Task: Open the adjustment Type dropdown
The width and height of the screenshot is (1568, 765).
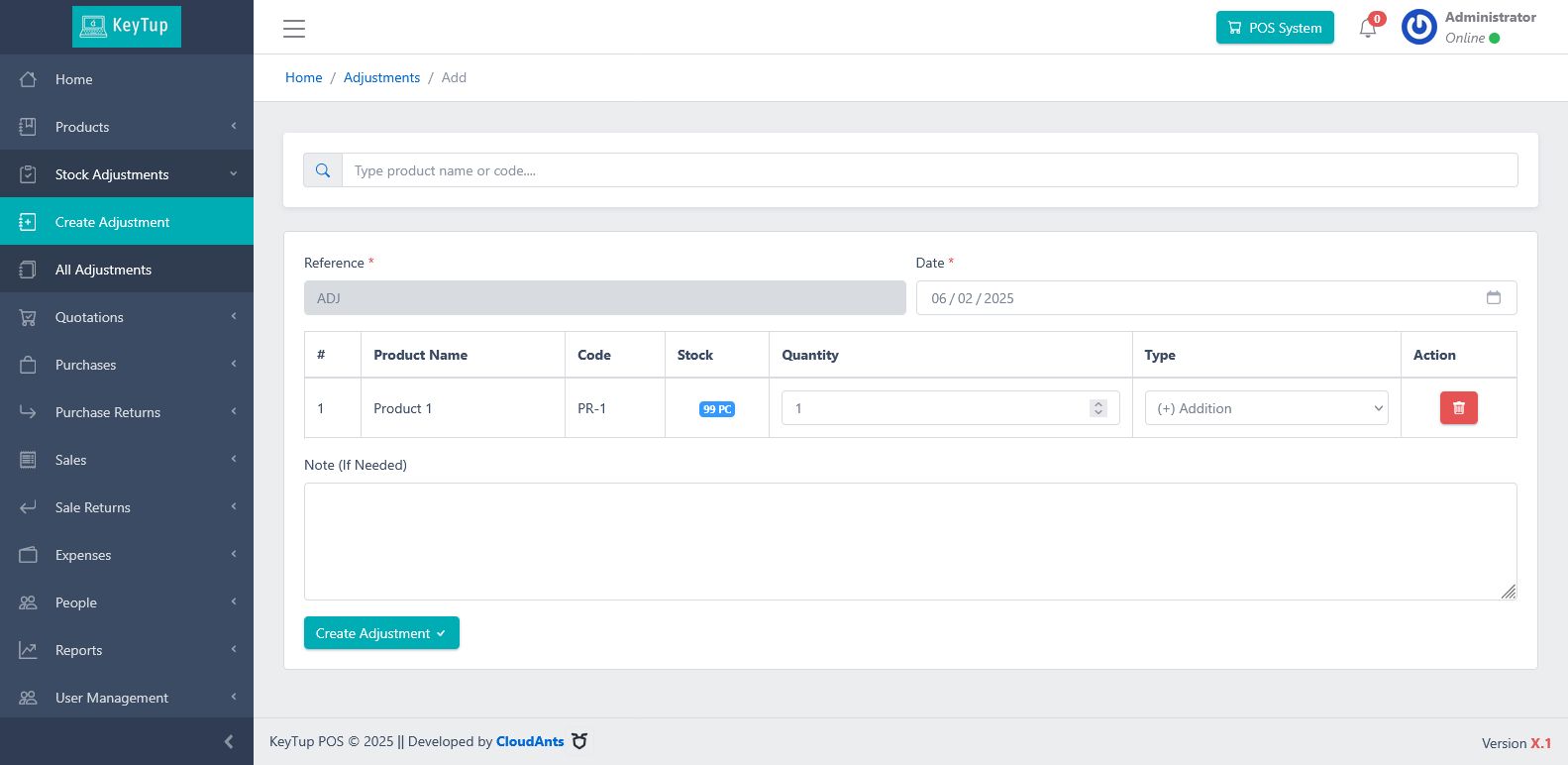Action: coord(1266,408)
